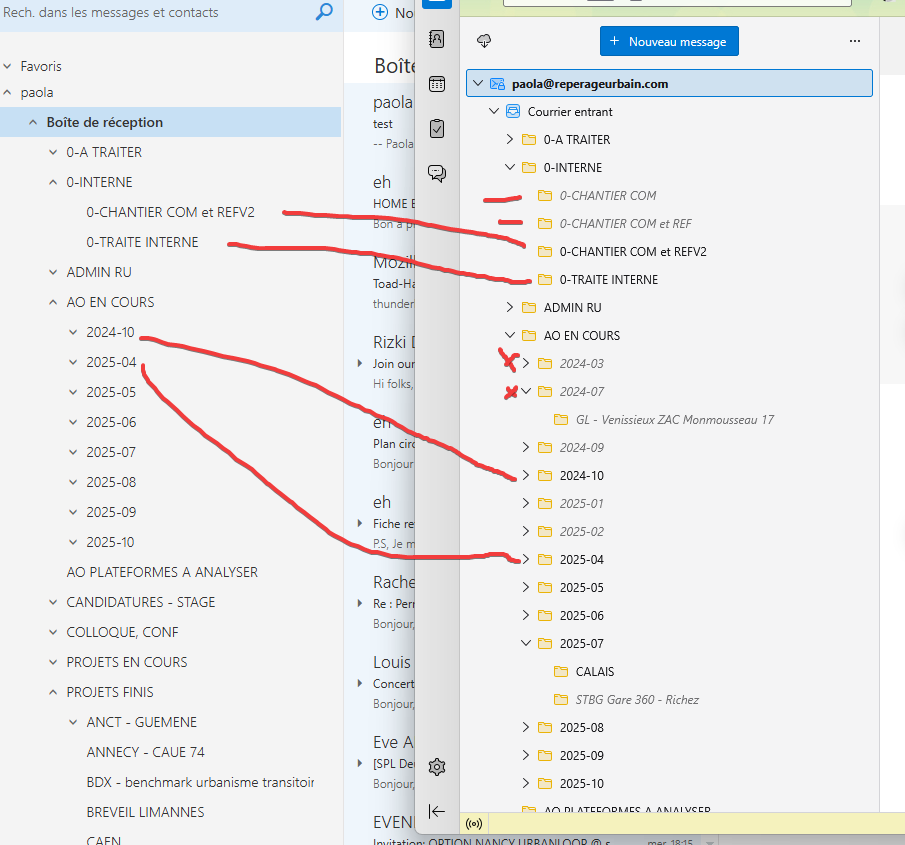Image resolution: width=905 pixels, height=845 pixels.
Task: Click the online status radio icon
Action: 474,824
